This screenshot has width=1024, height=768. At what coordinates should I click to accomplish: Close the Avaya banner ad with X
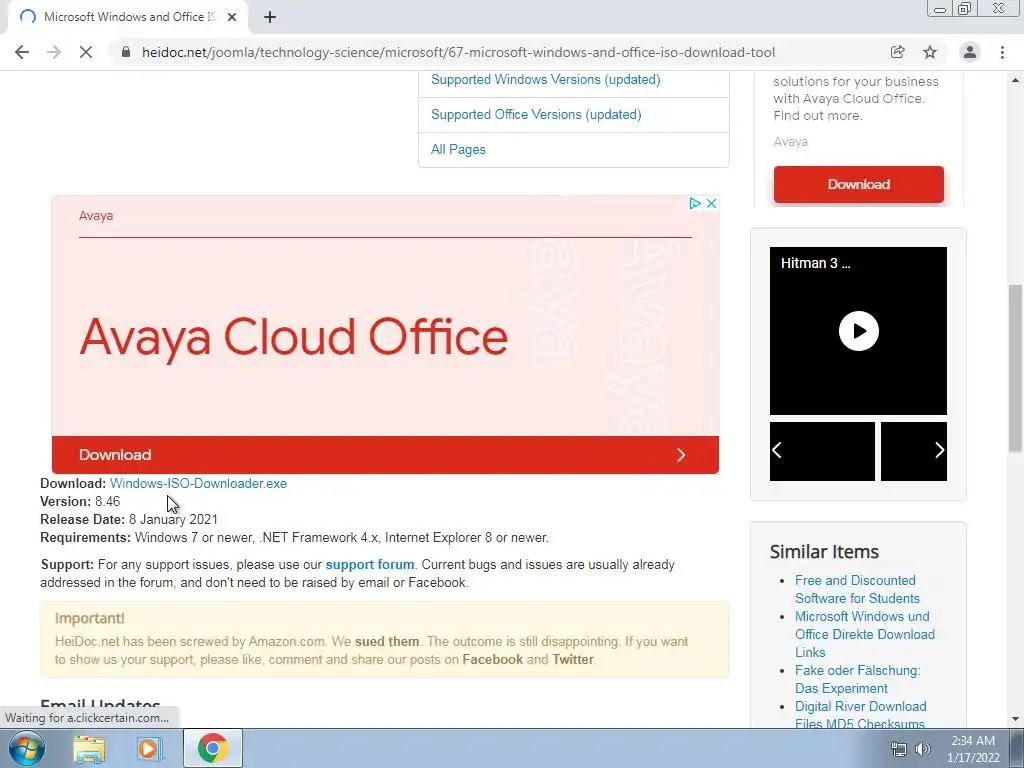click(712, 203)
